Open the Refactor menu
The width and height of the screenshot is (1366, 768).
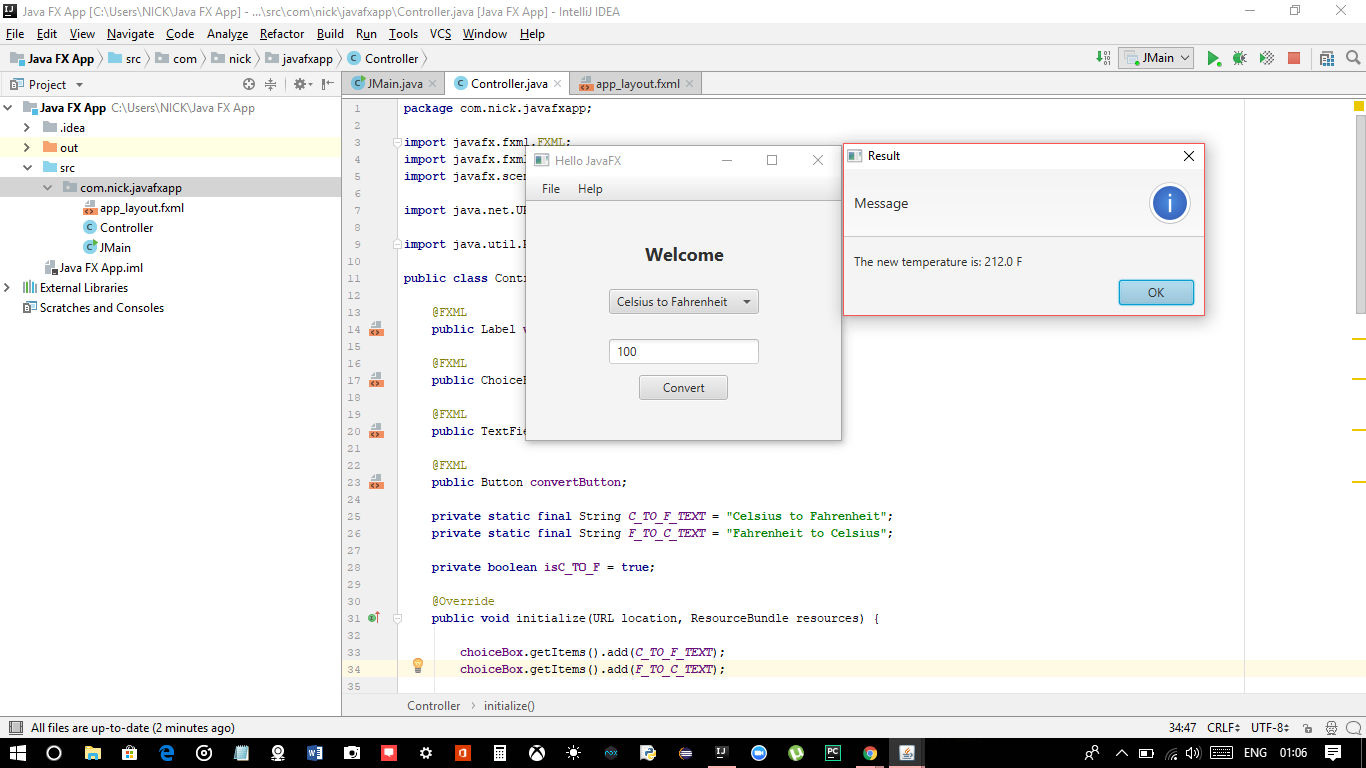pos(282,34)
